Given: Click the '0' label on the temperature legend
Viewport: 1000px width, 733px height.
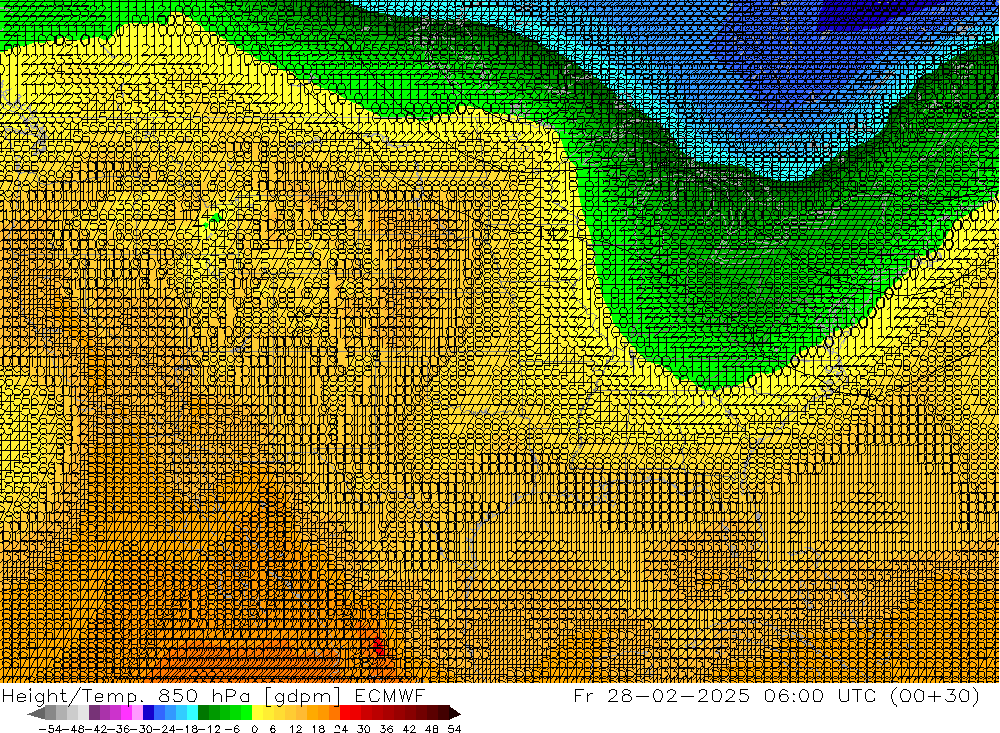Looking at the screenshot, I should pyautogui.click(x=254, y=729).
